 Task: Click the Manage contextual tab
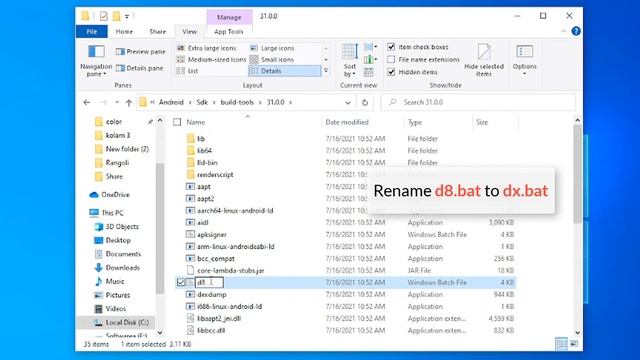tap(229, 17)
